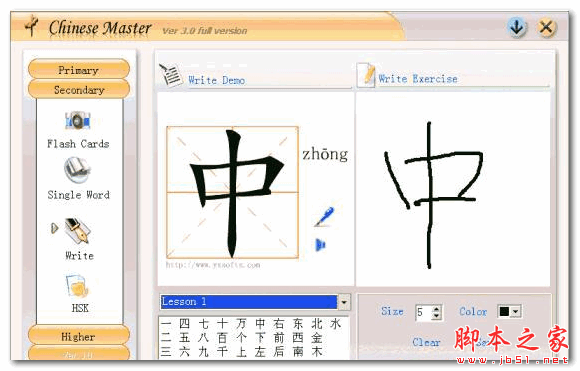This screenshot has width=580, height=371.
Task: Select character 右 in lesson list
Action: coord(279,324)
